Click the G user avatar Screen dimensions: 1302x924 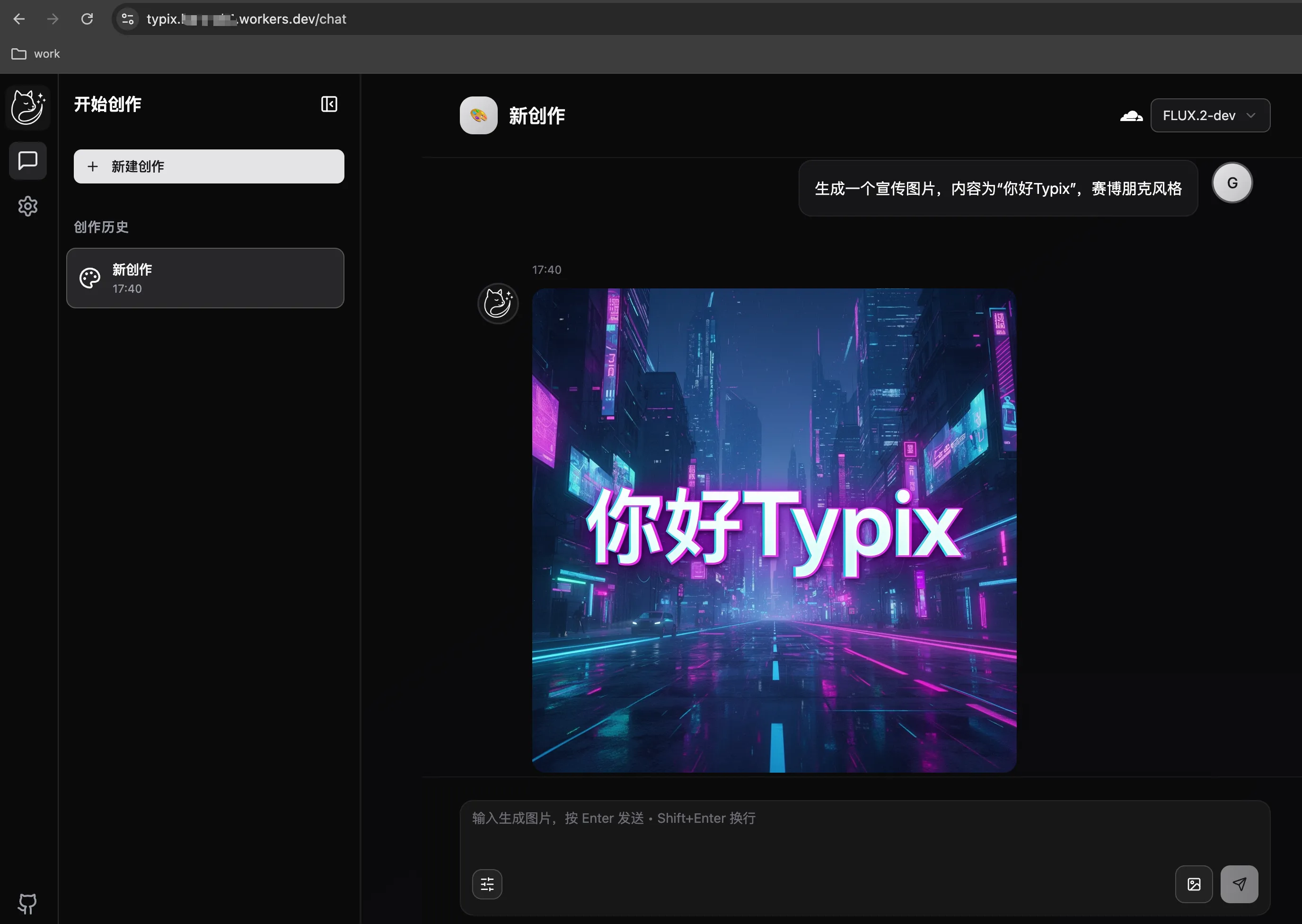point(1232,183)
